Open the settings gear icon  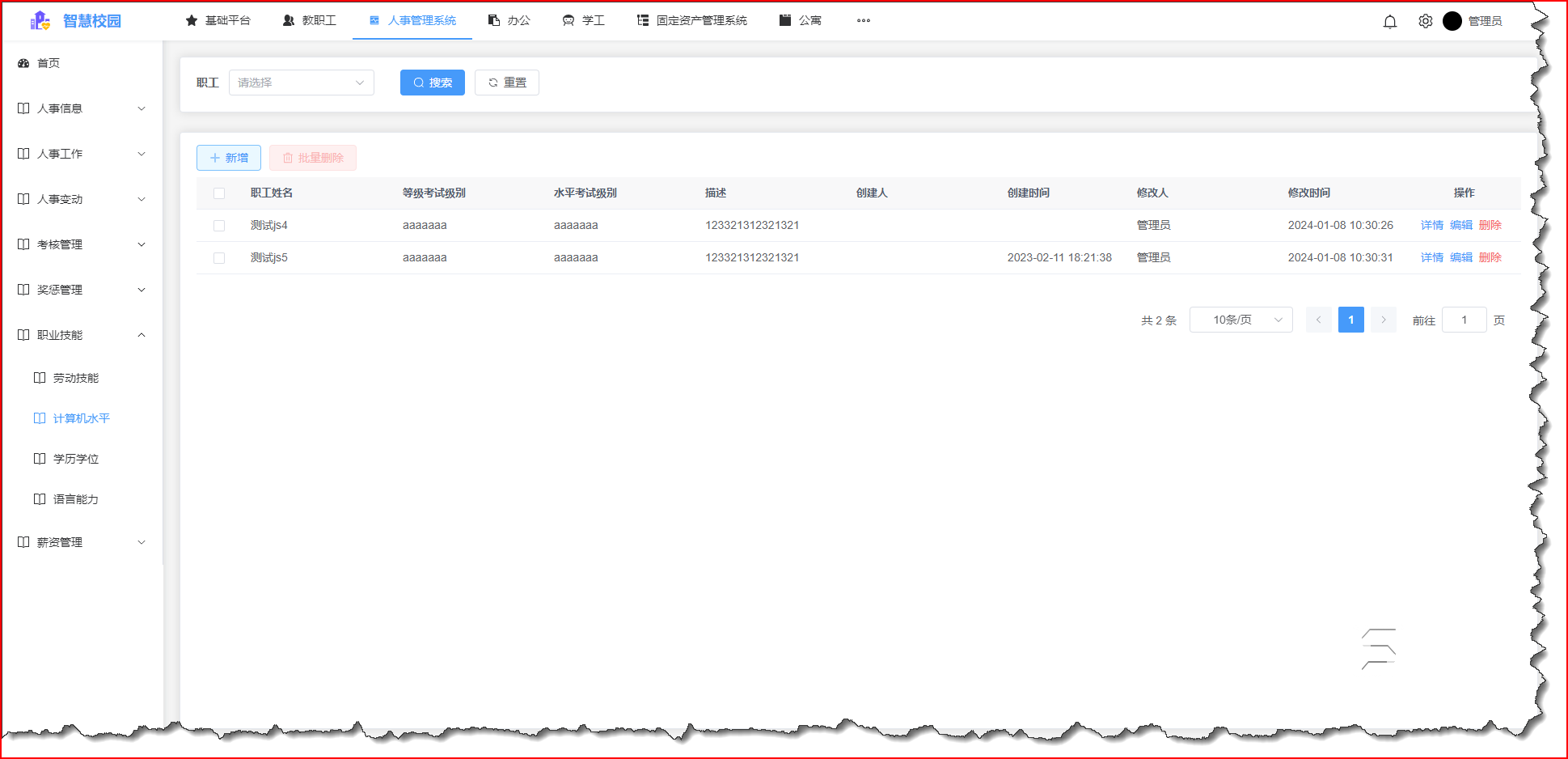point(1425,22)
